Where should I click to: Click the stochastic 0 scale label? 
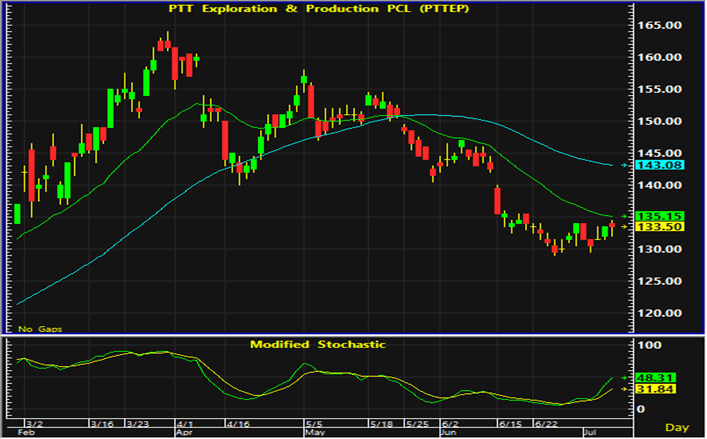641,409
